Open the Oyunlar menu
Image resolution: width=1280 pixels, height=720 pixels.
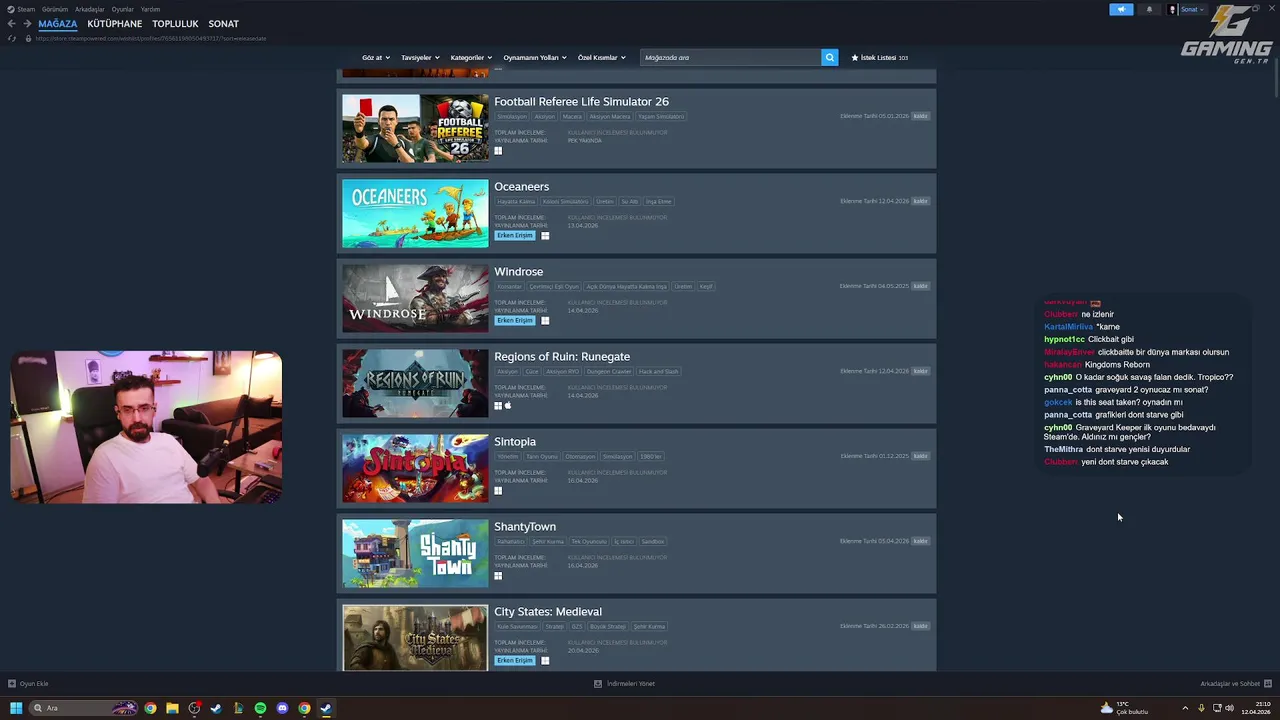122,9
